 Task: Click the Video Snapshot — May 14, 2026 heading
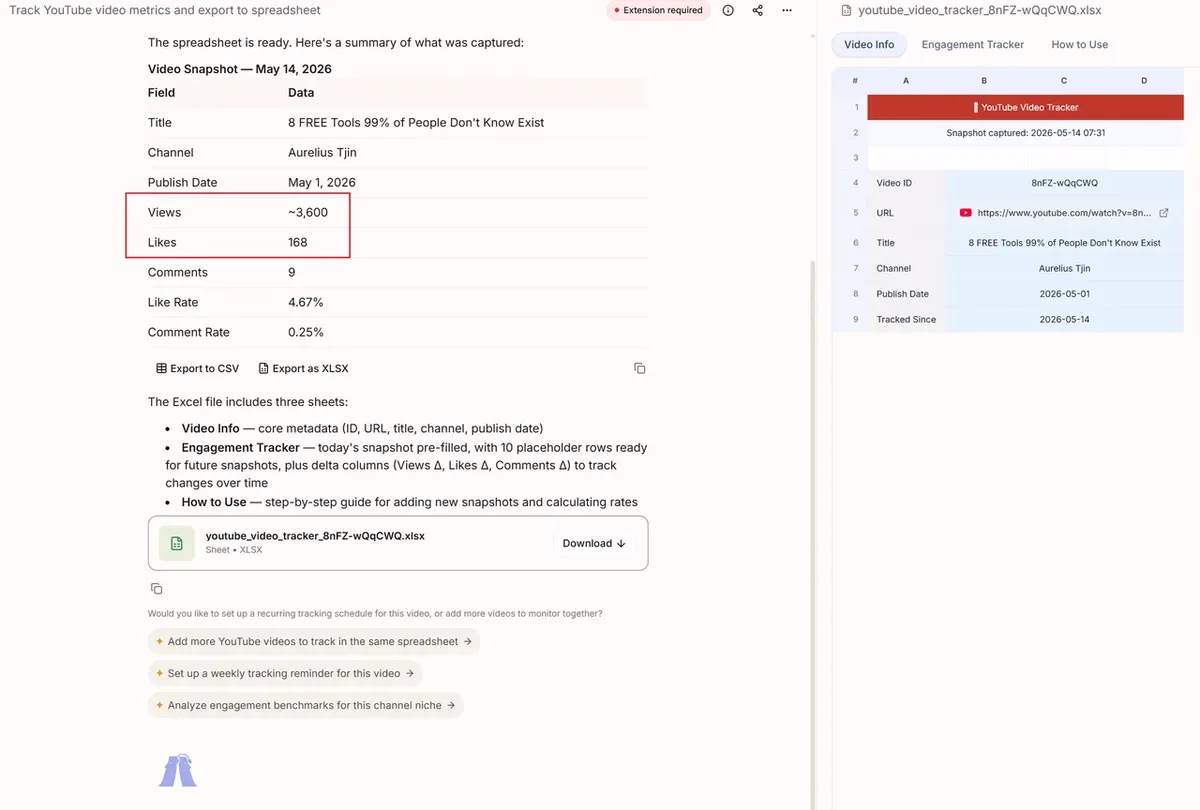240,69
